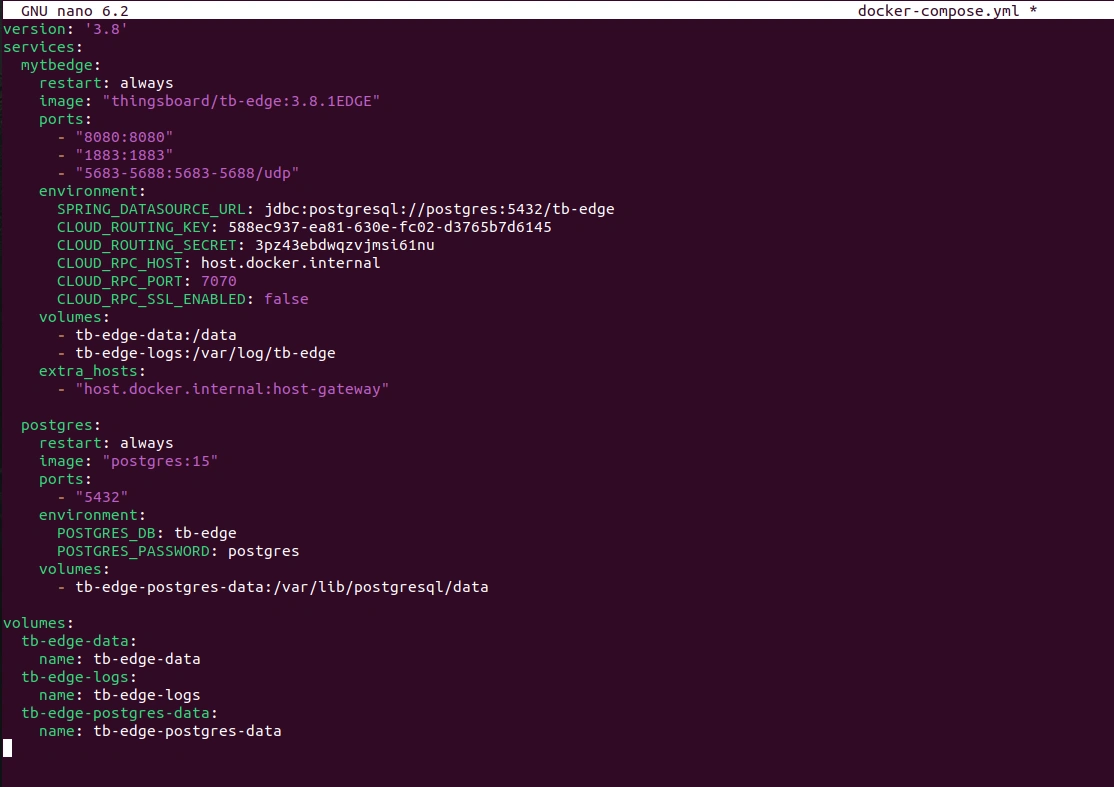Click the CLOUD_RPC_HOST host.docker.internal value

pos(290,263)
